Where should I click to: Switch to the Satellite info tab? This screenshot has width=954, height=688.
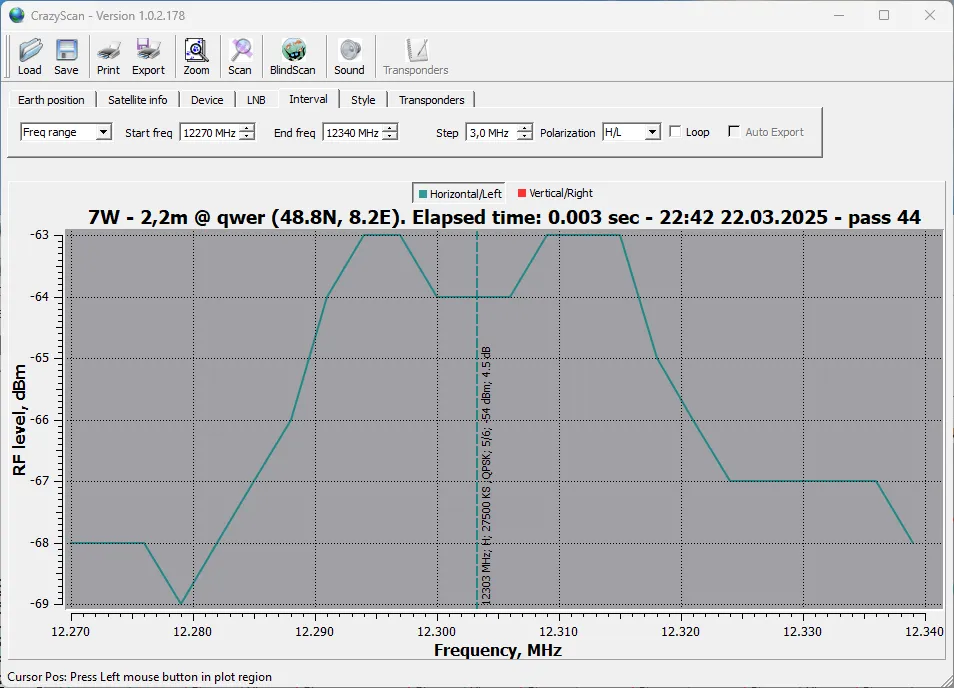coord(138,100)
